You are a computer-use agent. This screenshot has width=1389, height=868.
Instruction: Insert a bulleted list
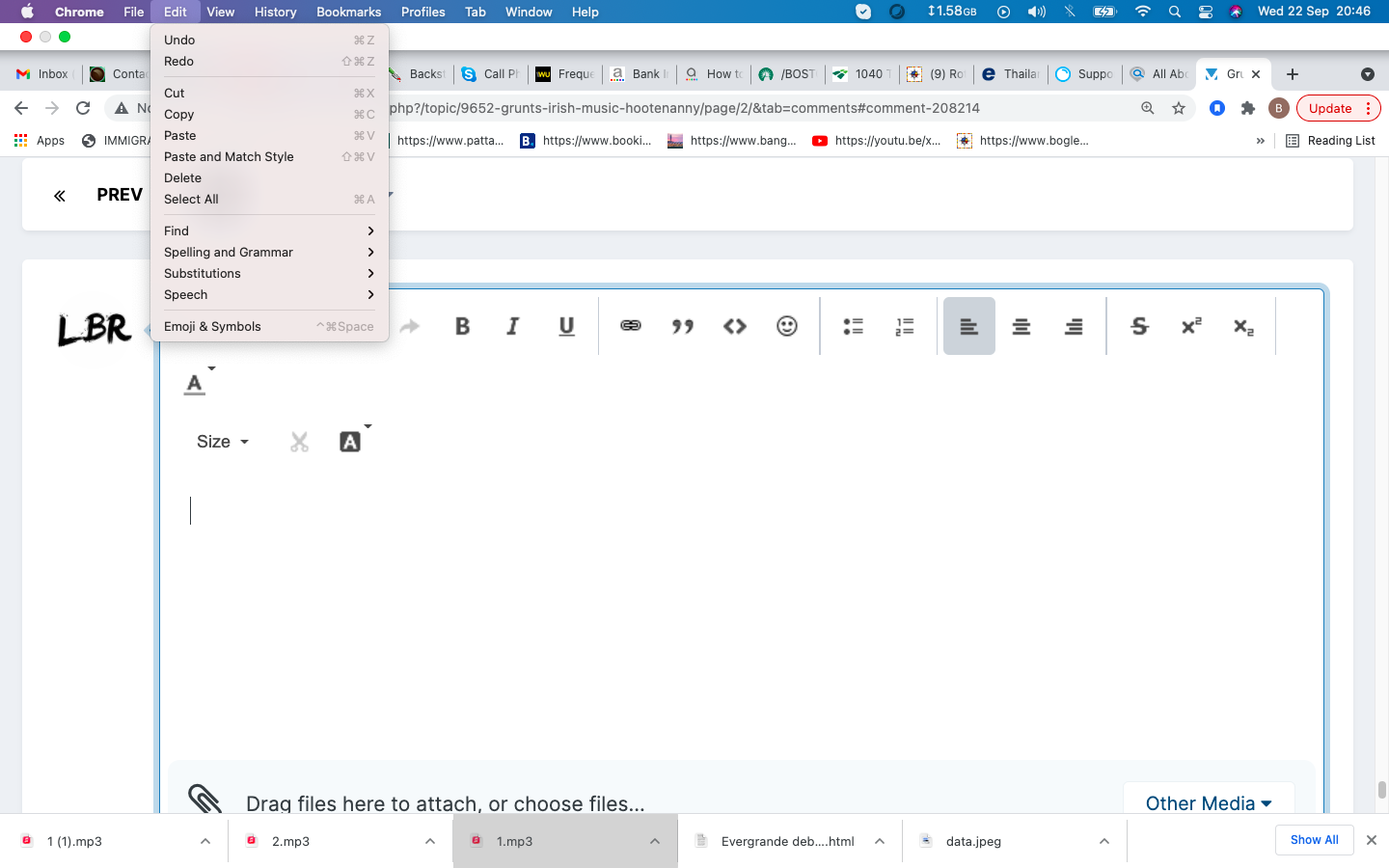click(853, 326)
